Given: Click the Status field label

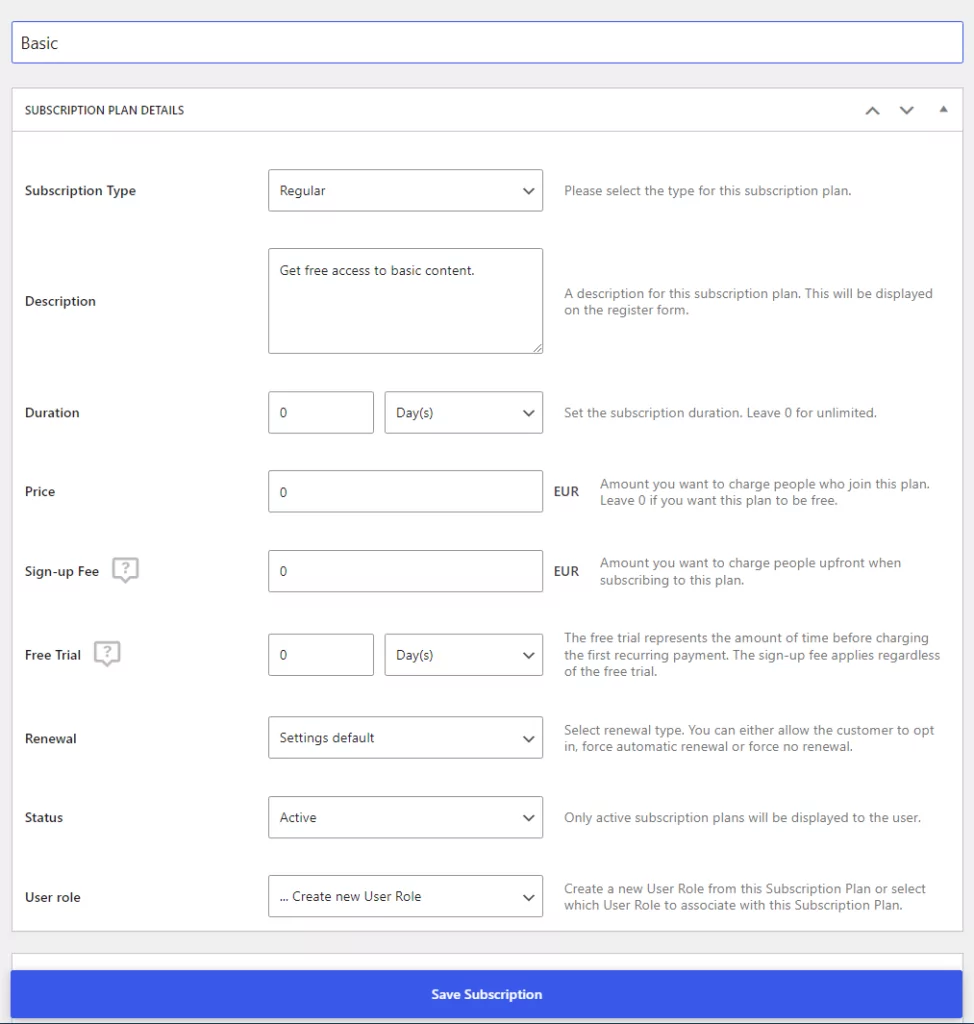Looking at the screenshot, I should [x=44, y=818].
